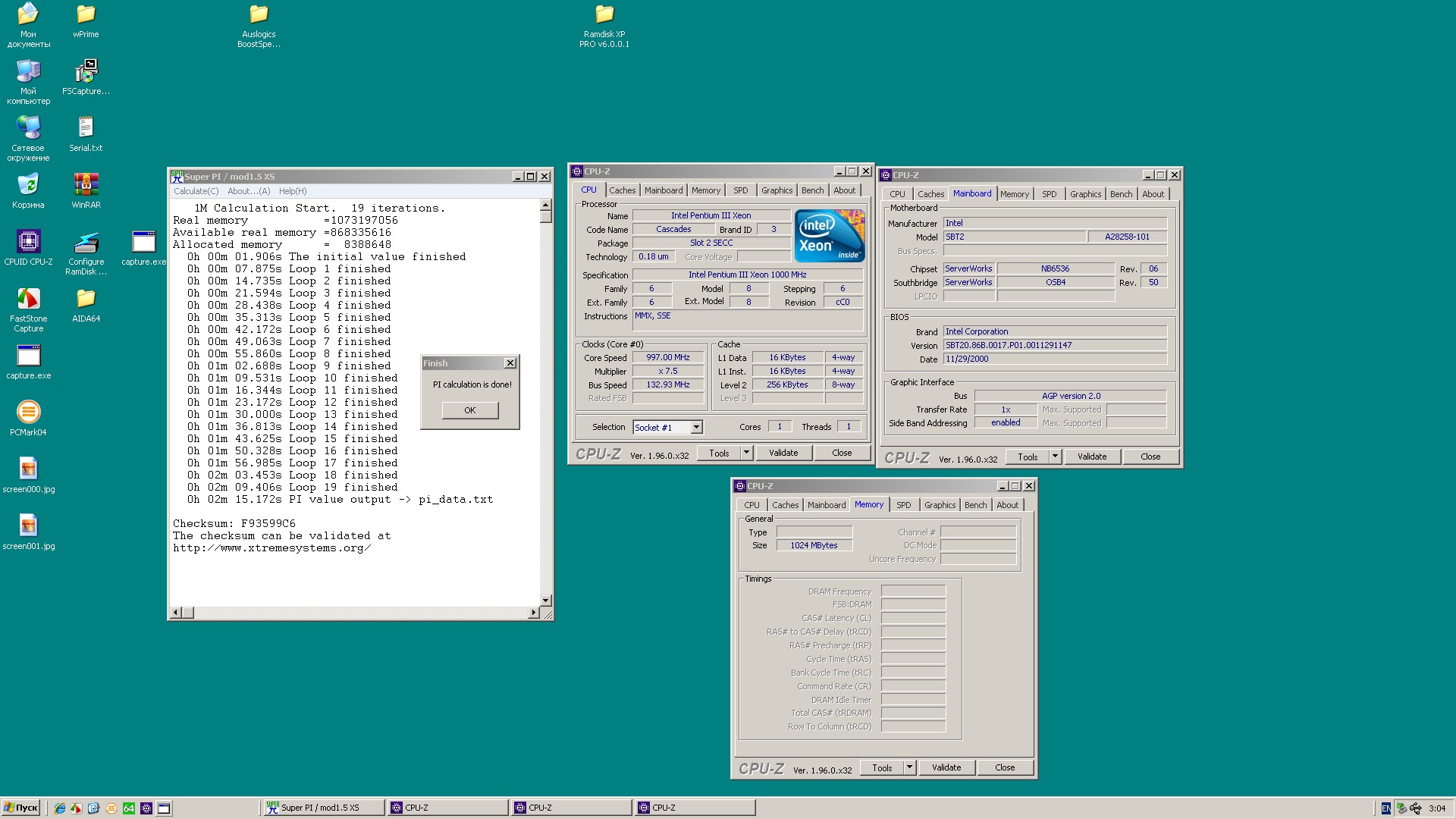Click OK in the Finish dialog
The height and width of the screenshot is (819, 1456).
[470, 410]
